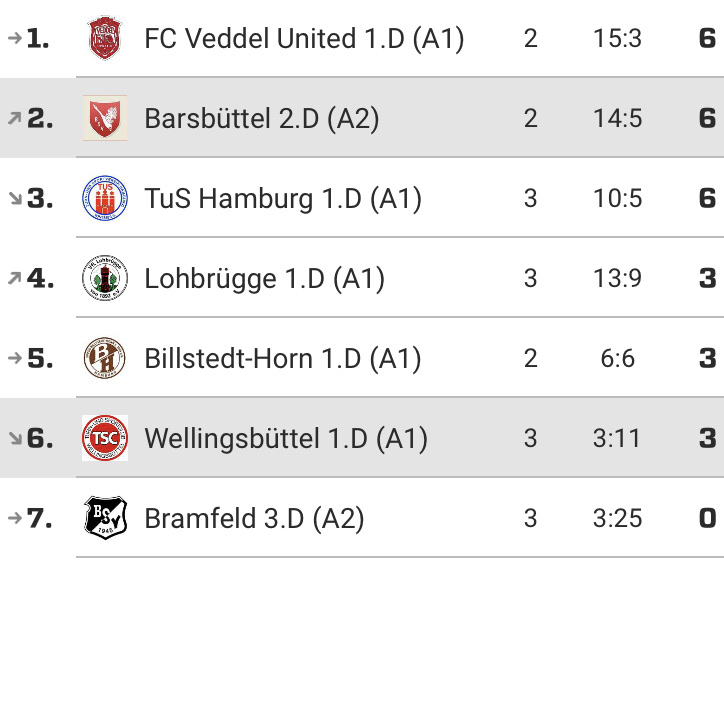Open Bramfeld 3.D (A2) team page
Viewport: 724px width, 722px height.
(x=254, y=518)
